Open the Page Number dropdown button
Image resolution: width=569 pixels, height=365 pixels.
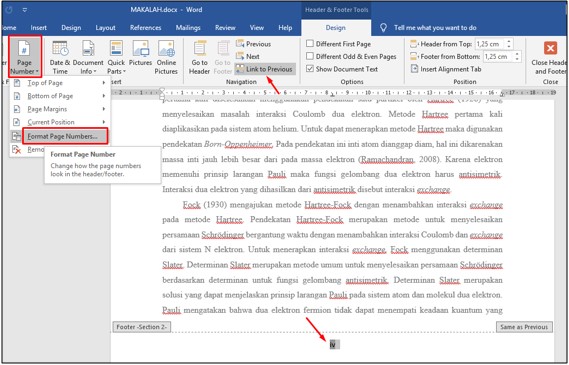point(25,57)
